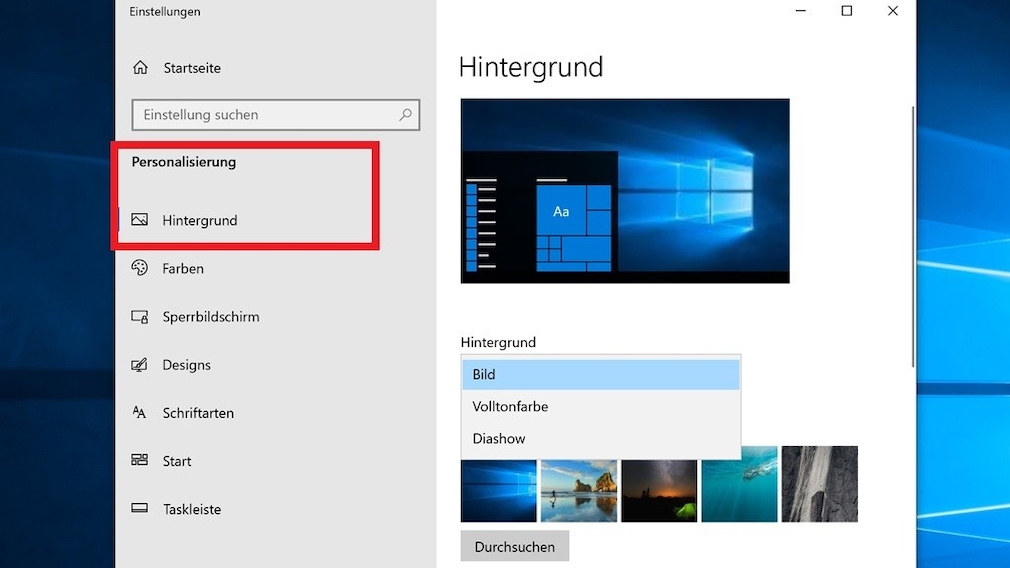Click the Taskleiste taskbar icon
The image size is (1010, 568).
140,509
